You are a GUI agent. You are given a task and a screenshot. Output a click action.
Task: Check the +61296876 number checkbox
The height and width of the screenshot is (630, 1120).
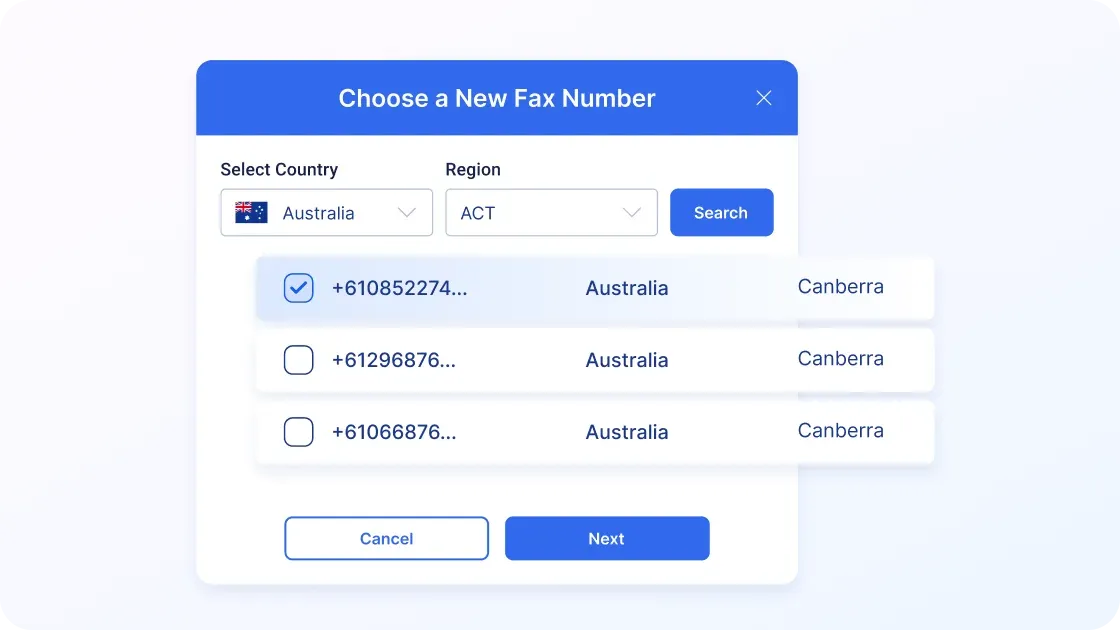pos(299,360)
